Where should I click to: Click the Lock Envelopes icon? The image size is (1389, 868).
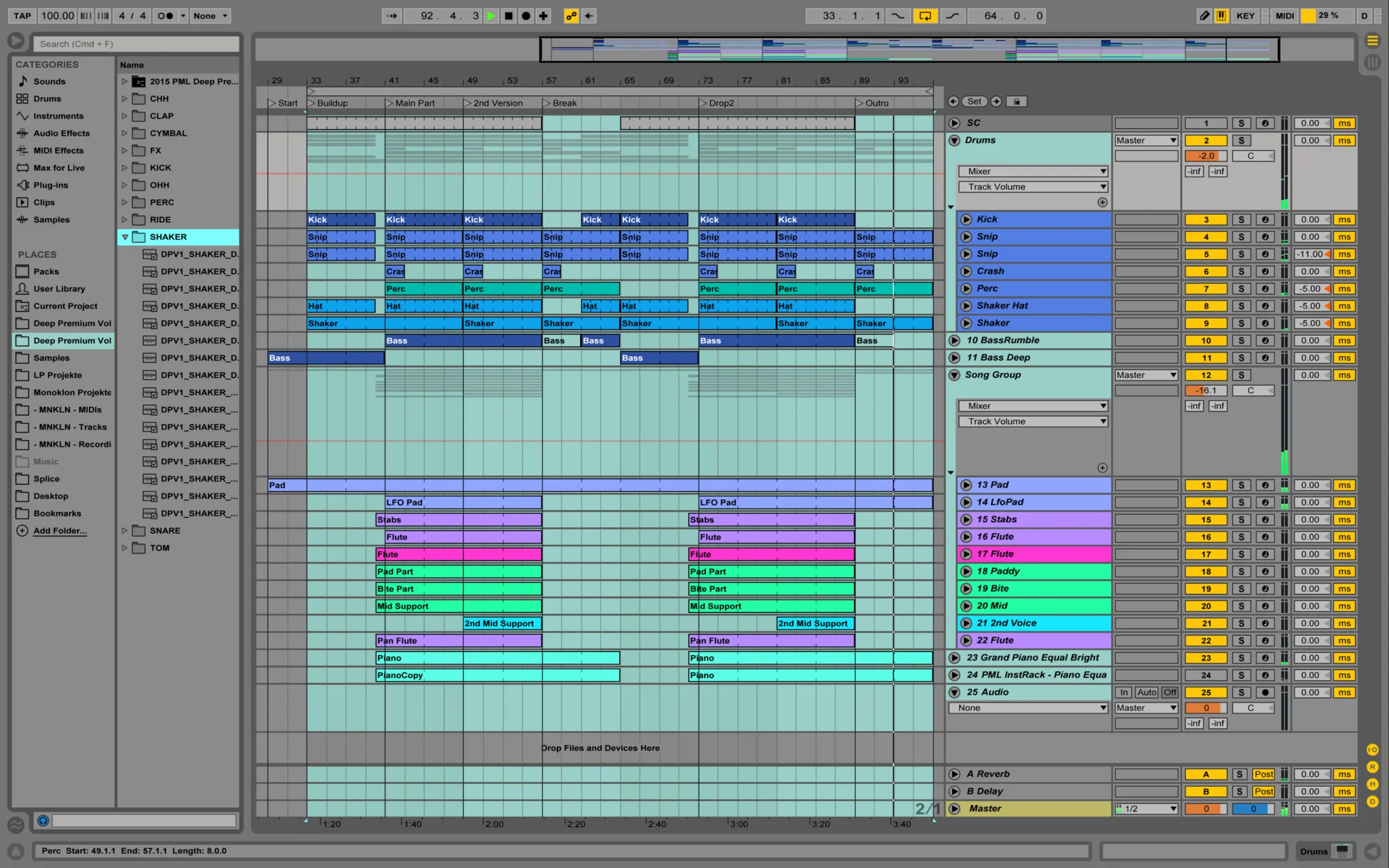[1016, 101]
